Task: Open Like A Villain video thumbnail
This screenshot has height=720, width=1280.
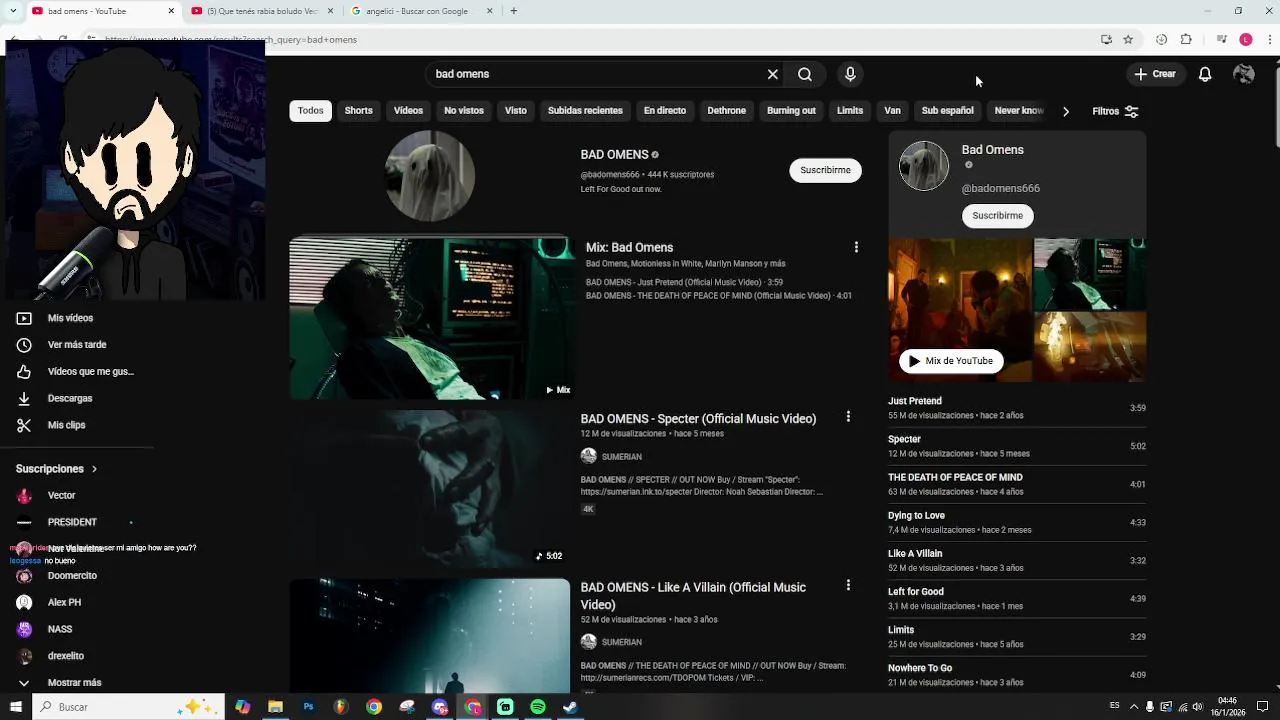Action: click(x=430, y=636)
